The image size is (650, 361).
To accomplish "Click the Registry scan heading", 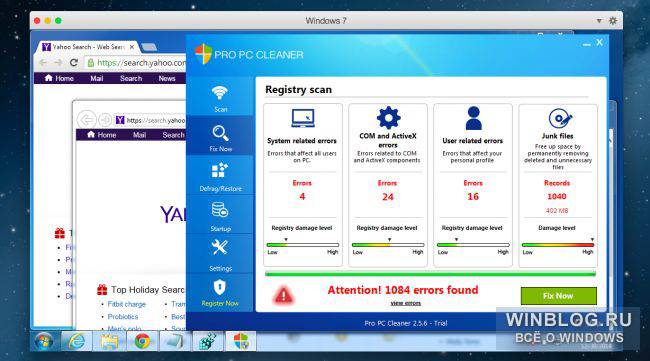I will (x=298, y=90).
